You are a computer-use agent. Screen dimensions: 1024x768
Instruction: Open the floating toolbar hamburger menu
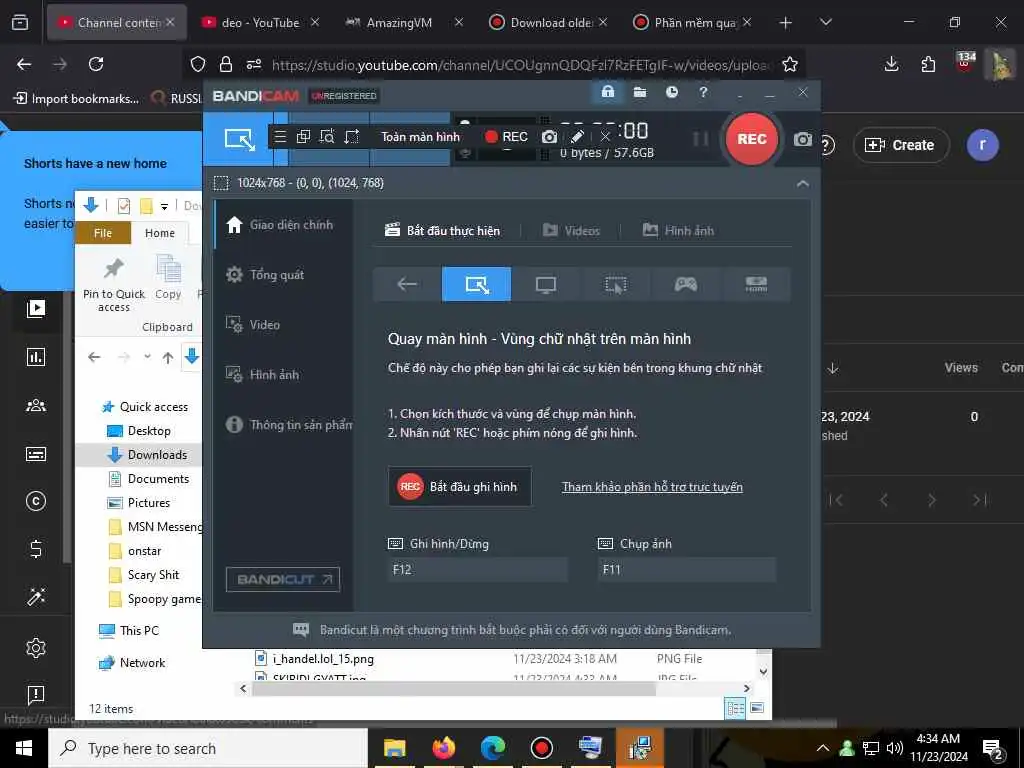pyautogui.click(x=280, y=136)
